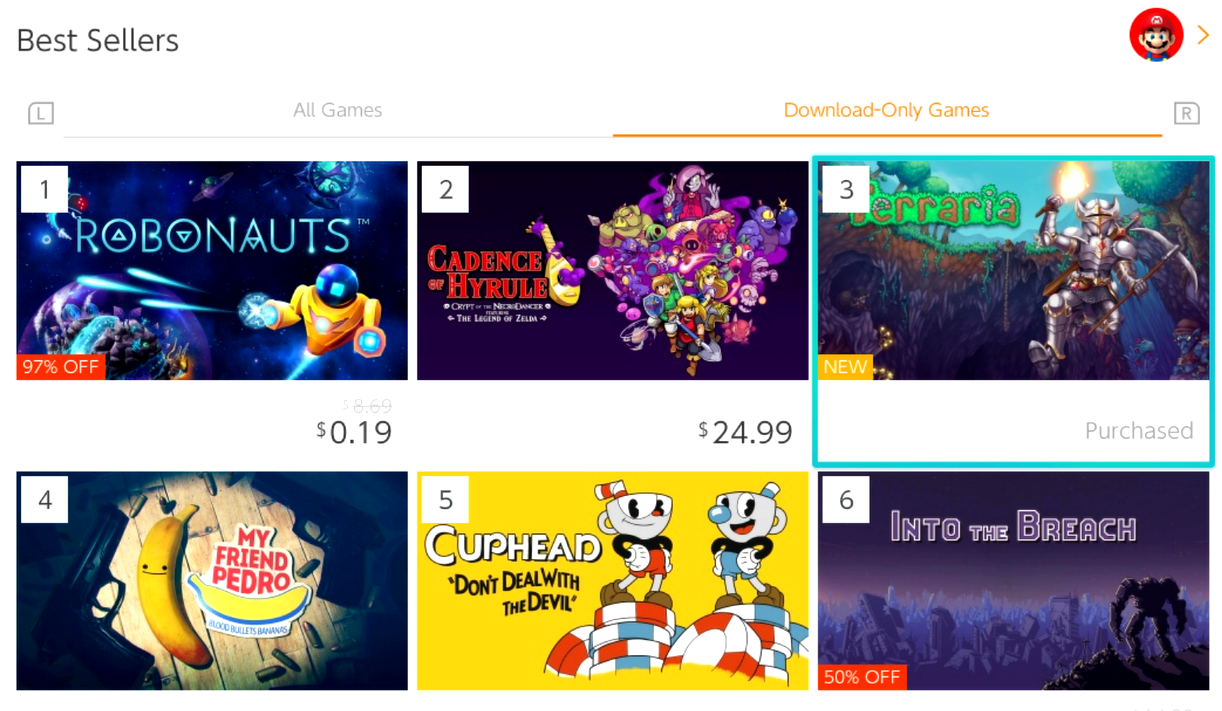
Task: Click the NEW badge on Terraria
Action: pos(845,367)
